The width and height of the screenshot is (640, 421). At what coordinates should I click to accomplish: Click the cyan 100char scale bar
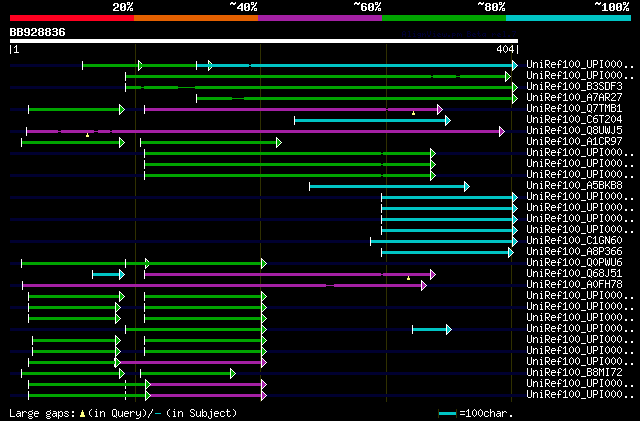click(x=447, y=414)
